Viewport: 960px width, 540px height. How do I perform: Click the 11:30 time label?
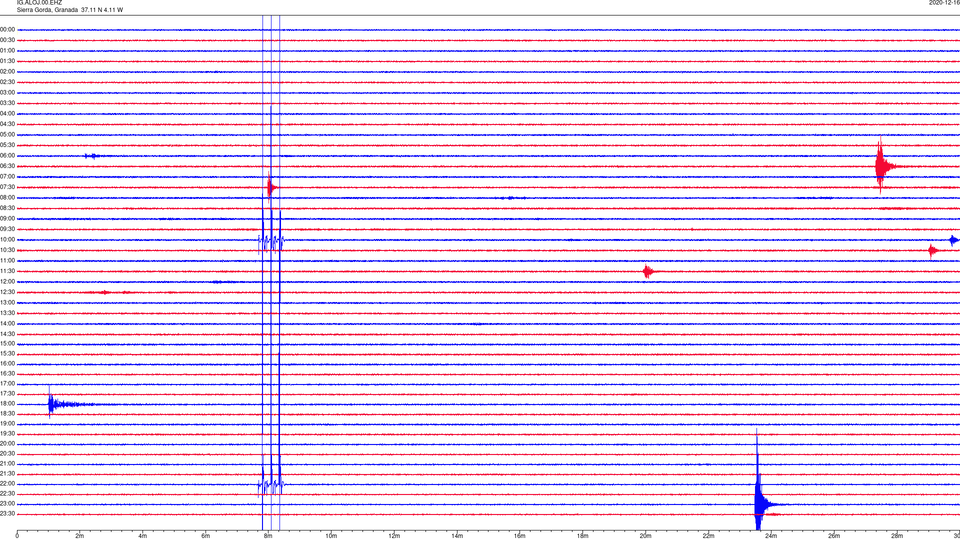7,271
